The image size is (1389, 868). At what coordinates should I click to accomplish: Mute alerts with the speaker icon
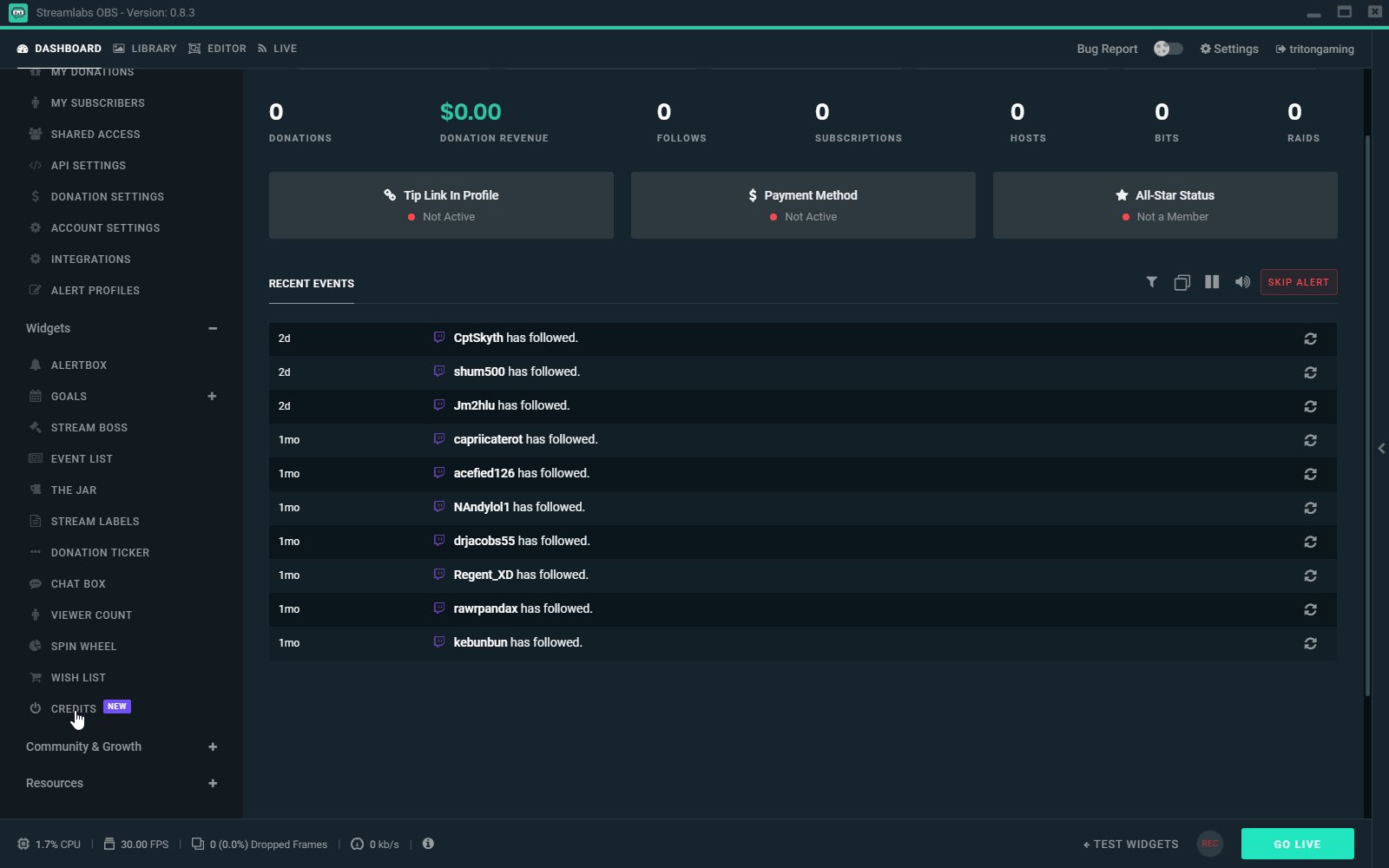click(x=1242, y=282)
